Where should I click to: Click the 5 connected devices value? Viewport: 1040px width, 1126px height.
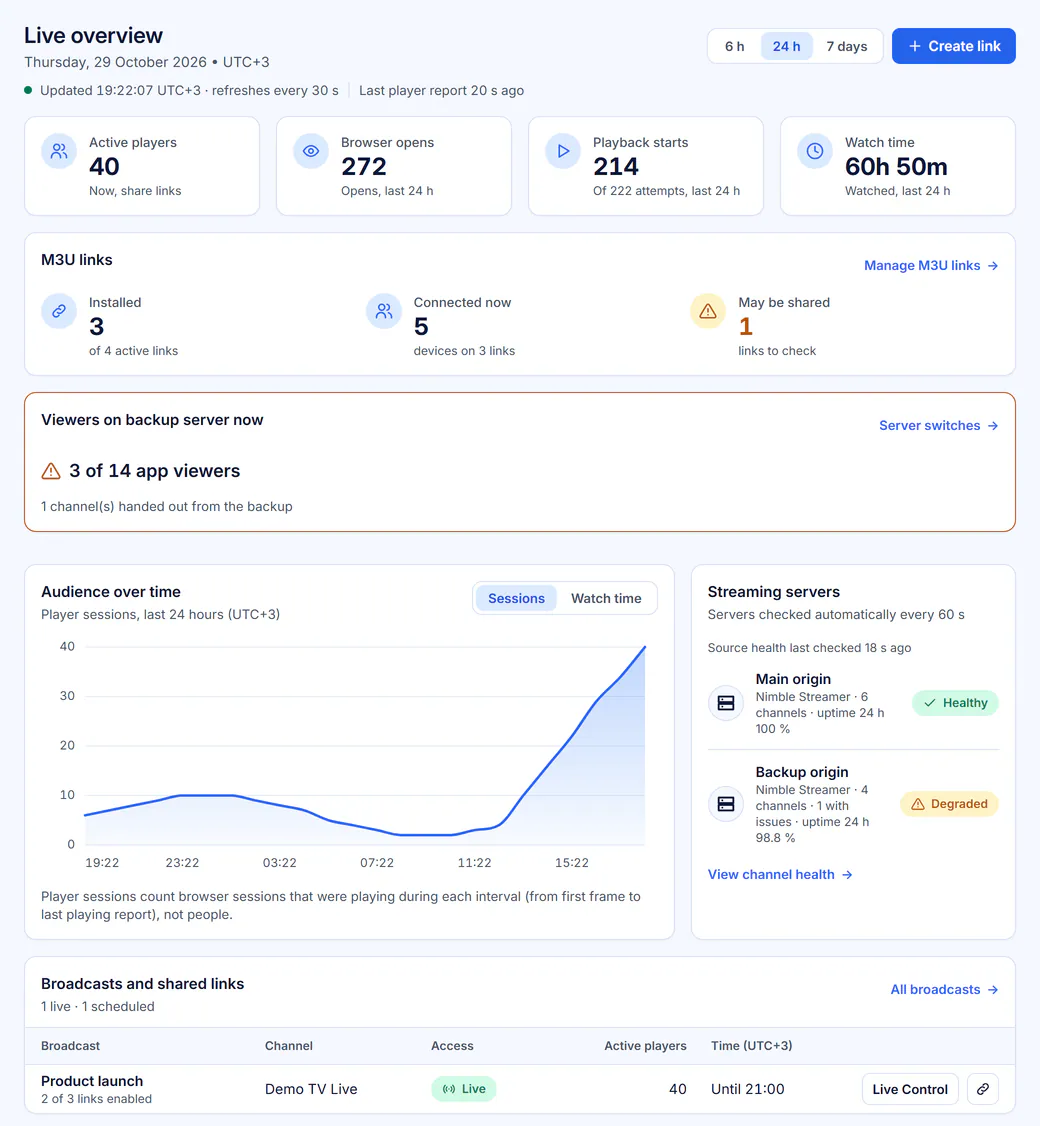pyautogui.click(x=421, y=327)
